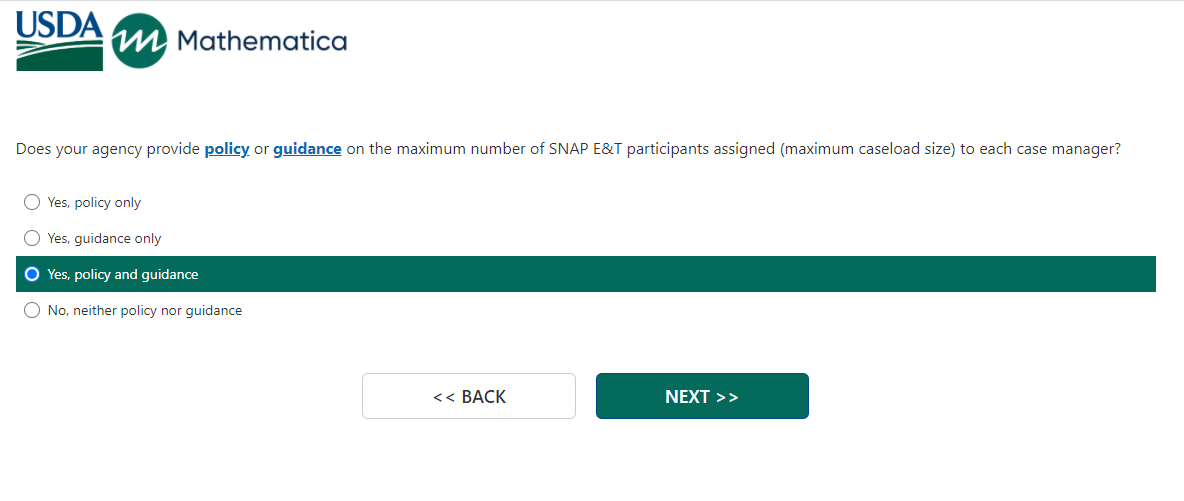Open the guidance definition link

[x=307, y=149]
